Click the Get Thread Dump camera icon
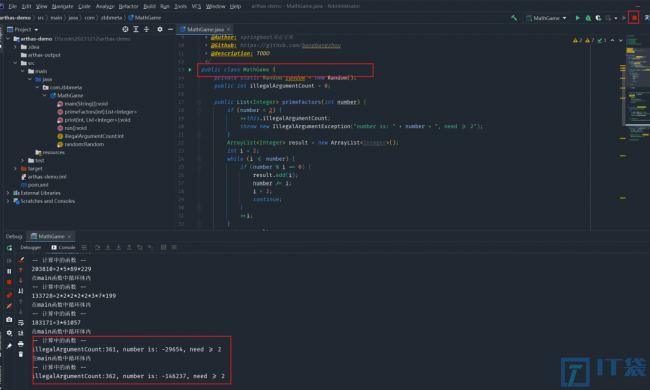The height and width of the screenshot is (390, 650). click(x=9, y=320)
